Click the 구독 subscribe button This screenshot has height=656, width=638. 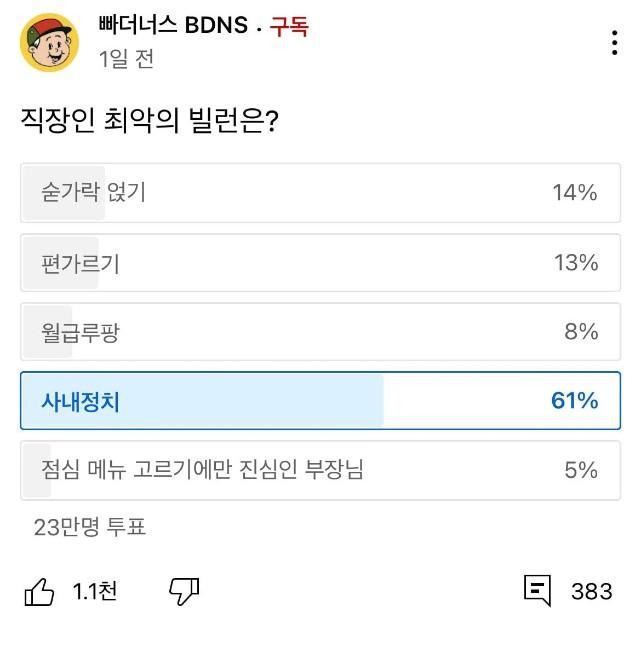(x=289, y=27)
